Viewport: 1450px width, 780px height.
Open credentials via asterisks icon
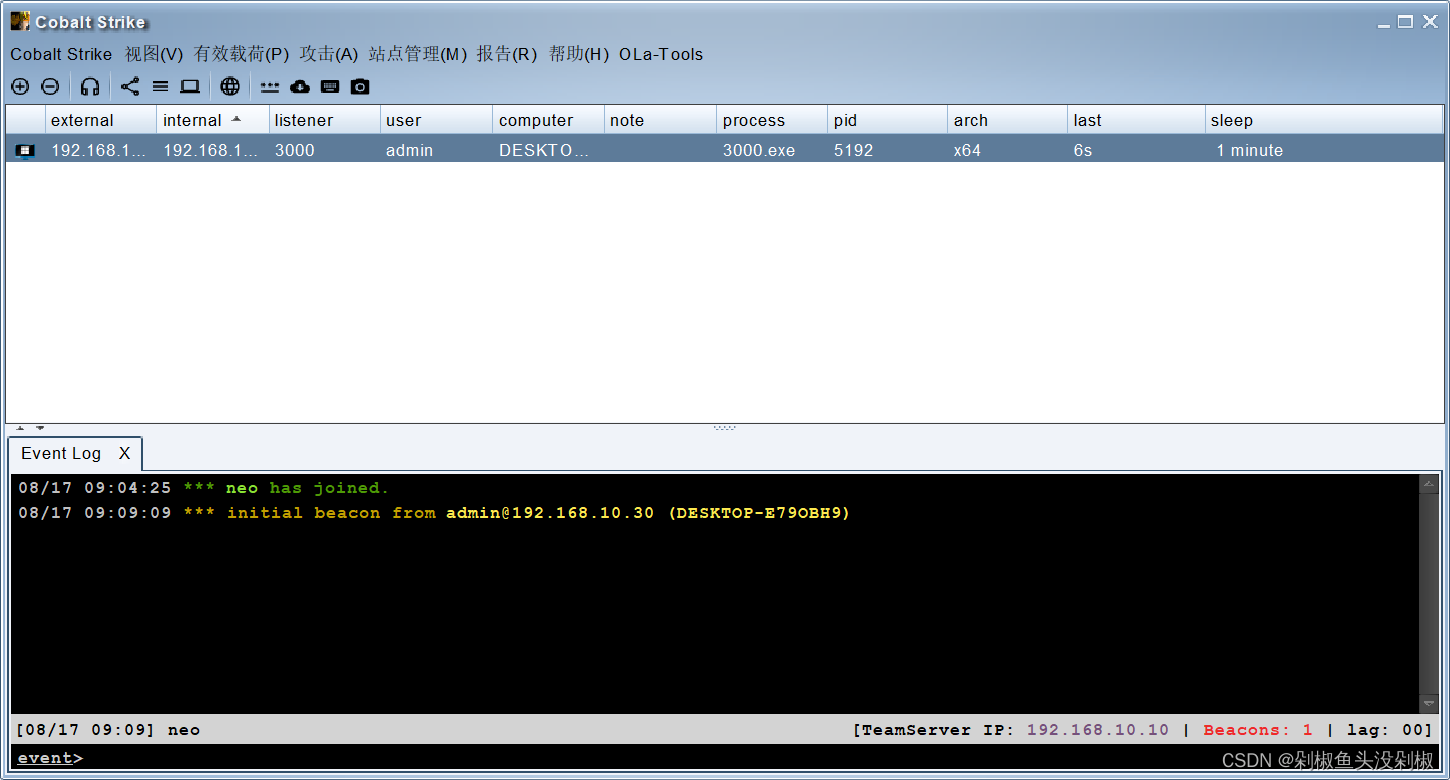pos(270,87)
